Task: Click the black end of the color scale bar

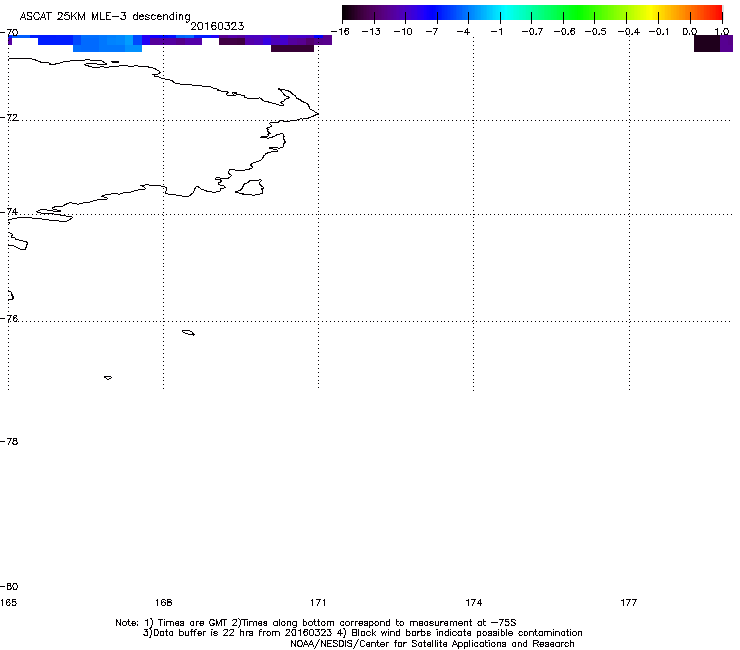Action: (349, 12)
